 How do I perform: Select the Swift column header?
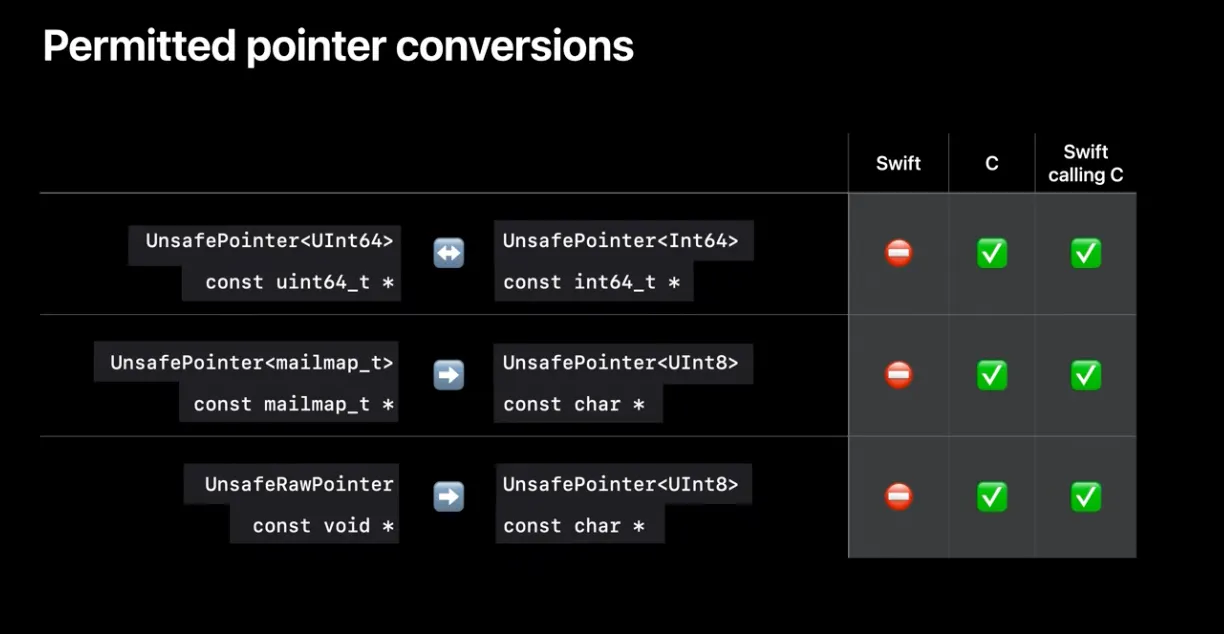tap(898, 163)
